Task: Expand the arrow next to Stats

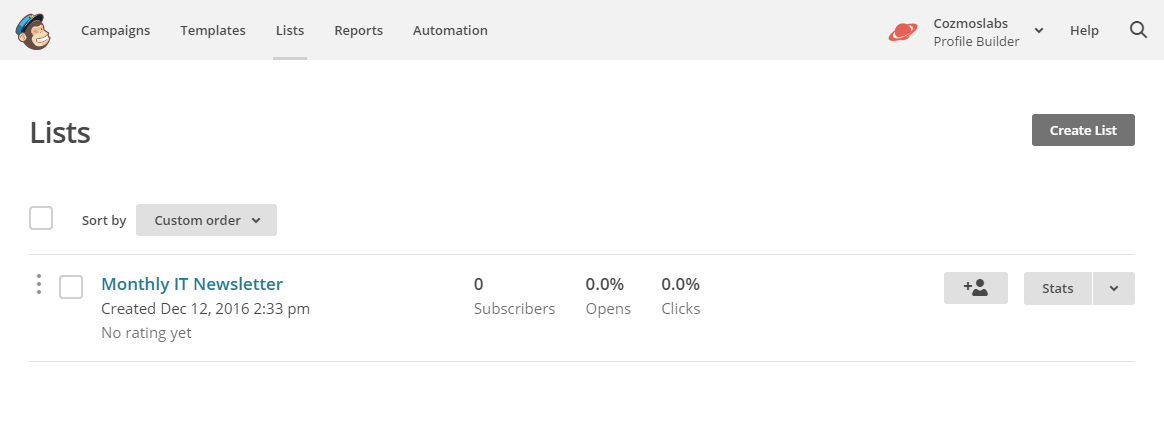Action: pos(1114,289)
